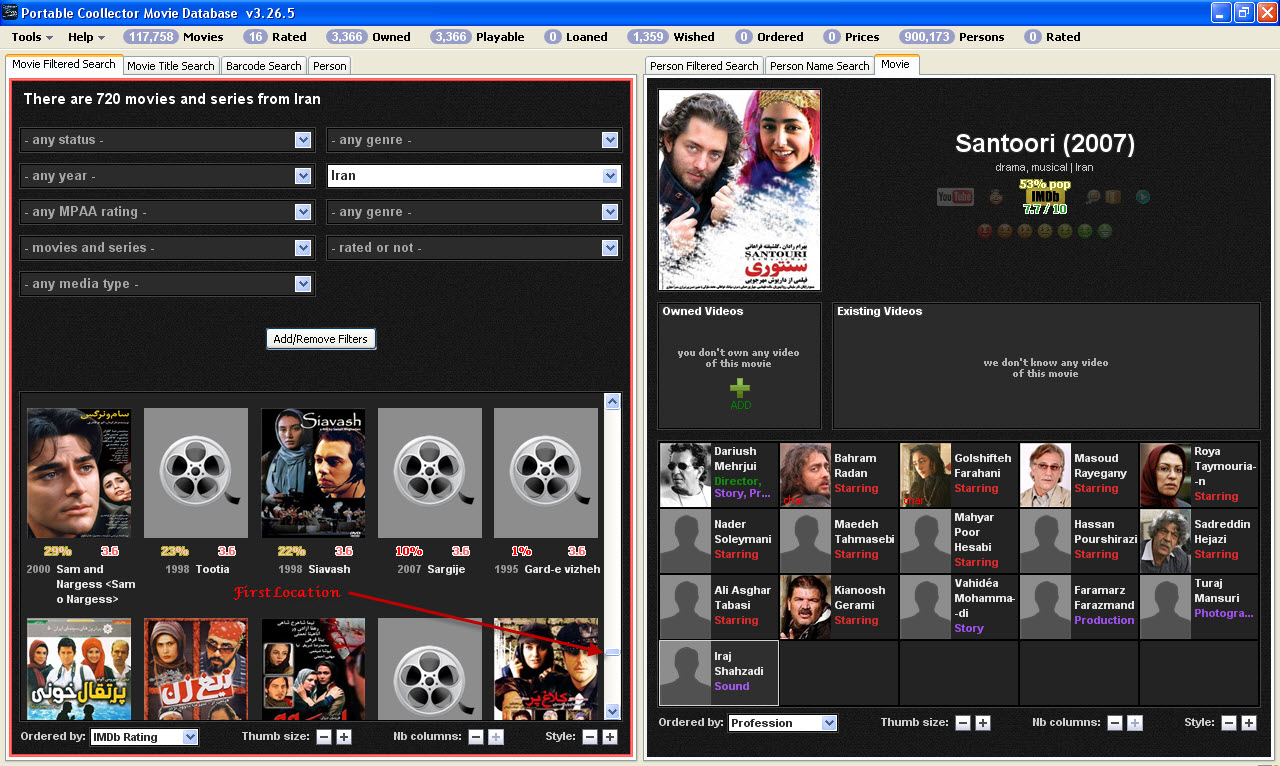
Task: Select Bahram Radan cast card
Action: coord(839,475)
